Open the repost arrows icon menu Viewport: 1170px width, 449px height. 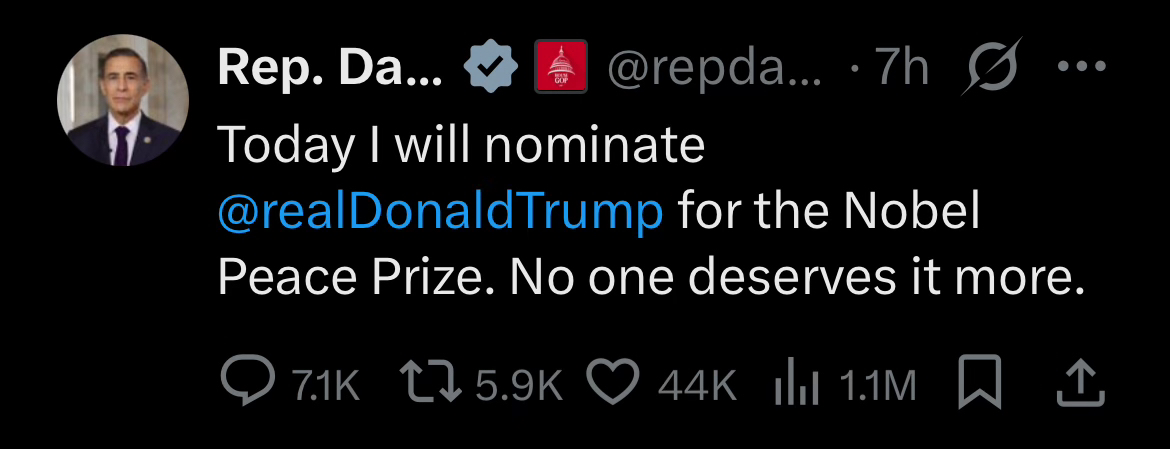(x=430, y=385)
